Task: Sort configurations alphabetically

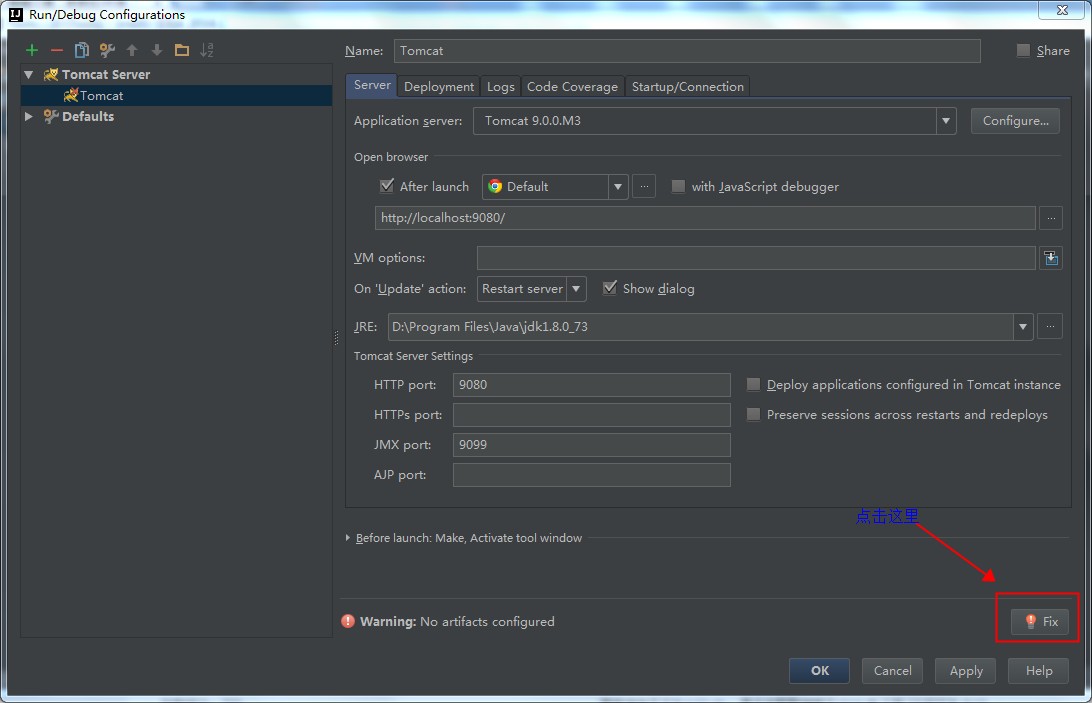Action: (x=207, y=50)
